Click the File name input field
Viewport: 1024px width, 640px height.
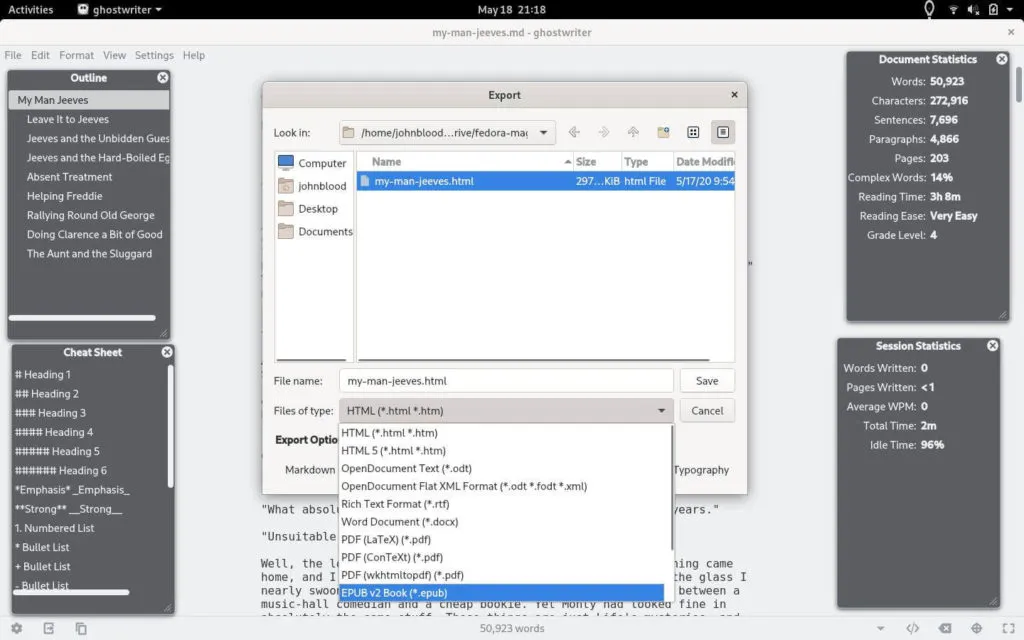coord(506,381)
